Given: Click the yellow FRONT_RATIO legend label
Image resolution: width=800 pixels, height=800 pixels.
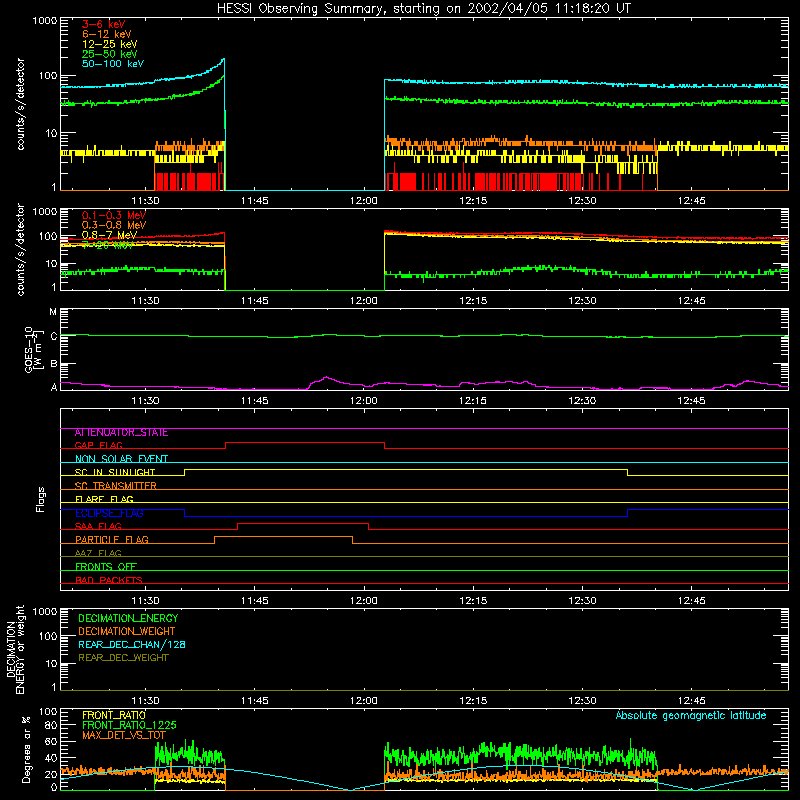Looking at the screenshot, I should click(114, 715).
